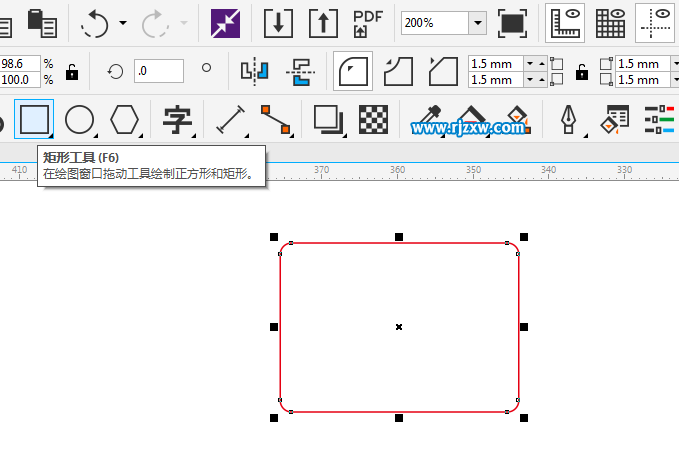Select the Transparency checkerboard tool
The image size is (679, 454).
(x=374, y=120)
